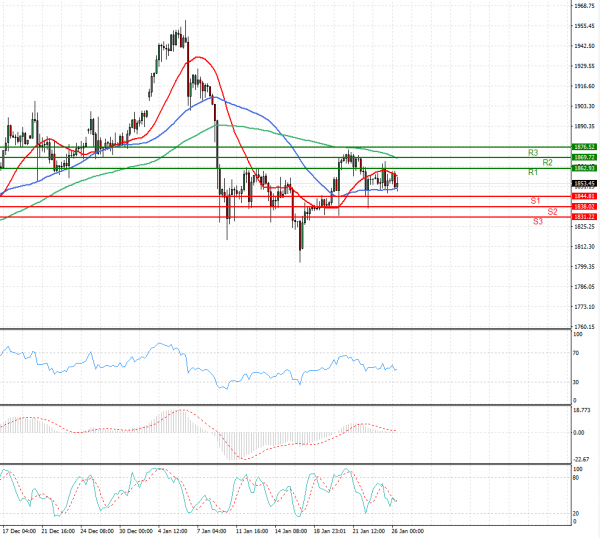The image size is (600, 538).
Task: Click the R3 resistance label
Action: pyautogui.click(x=533, y=153)
